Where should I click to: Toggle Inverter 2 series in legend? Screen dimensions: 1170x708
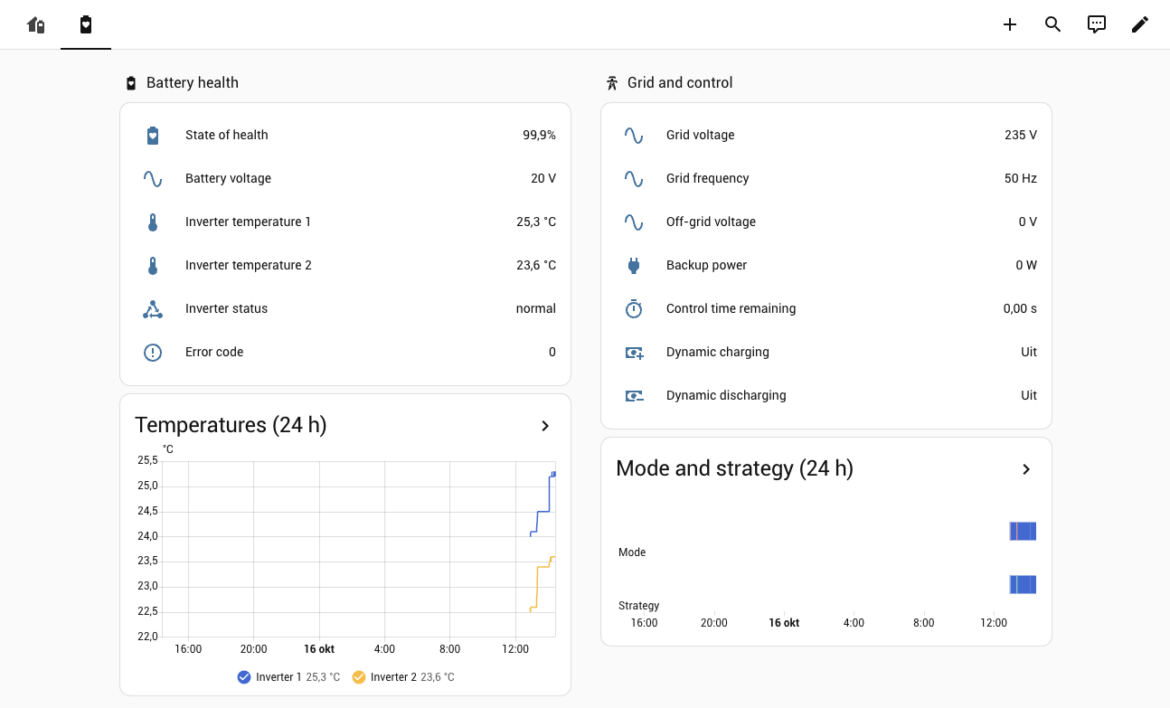(403, 677)
